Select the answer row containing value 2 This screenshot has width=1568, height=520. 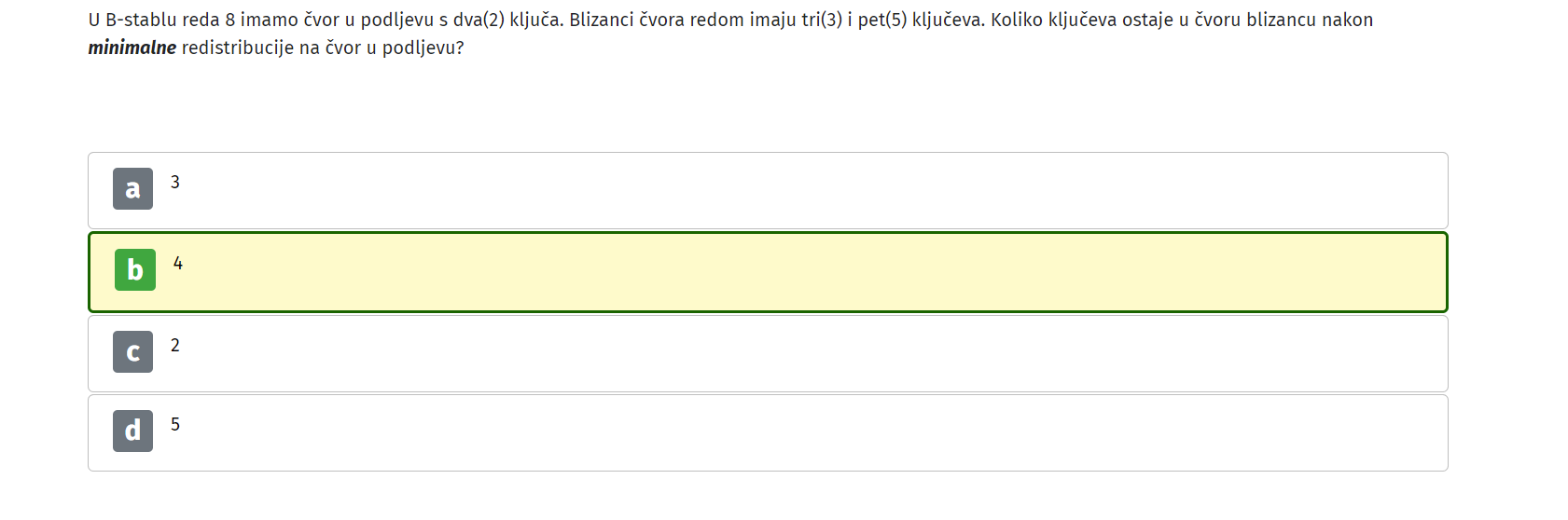pyautogui.click(x=768, y=353)
